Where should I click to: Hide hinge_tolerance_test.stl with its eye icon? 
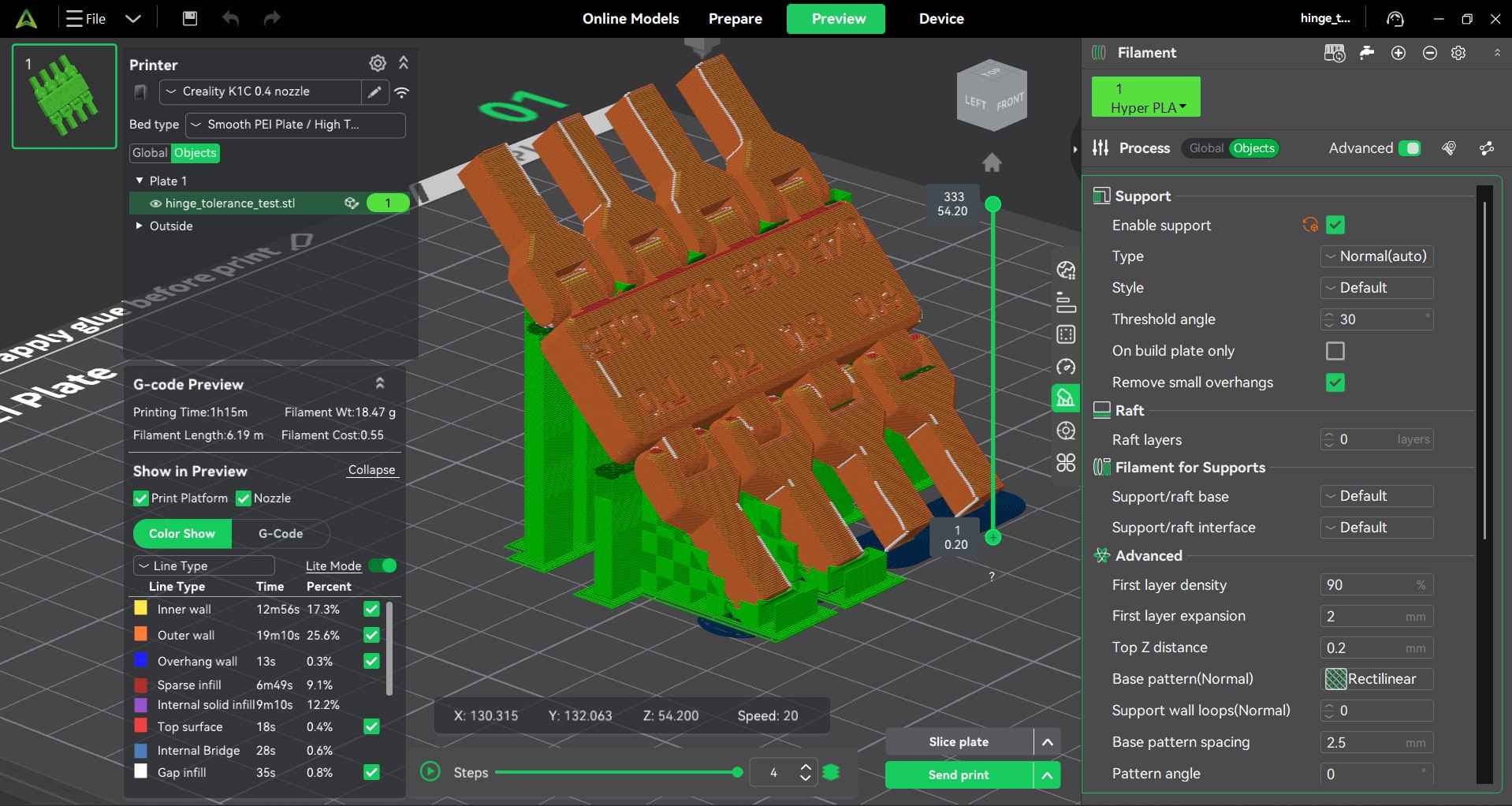pyautogui.click(x=155, y=203)
